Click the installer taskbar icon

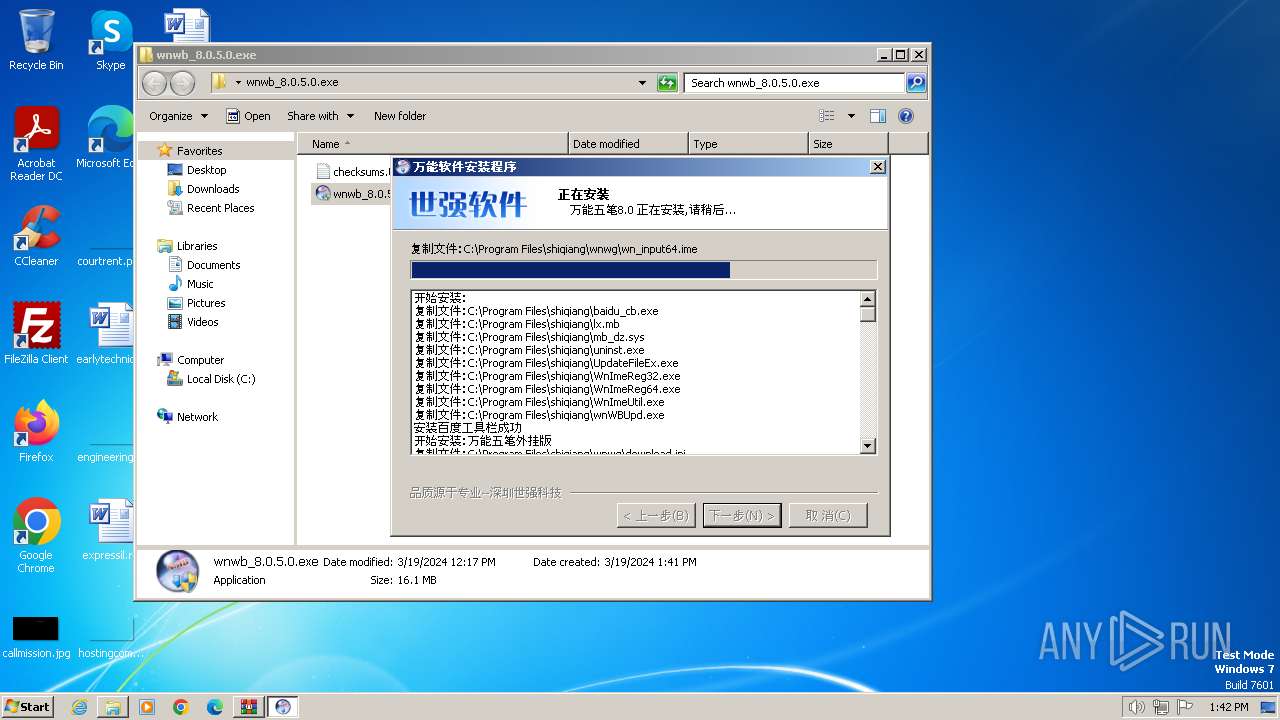(x=283, y=707)
